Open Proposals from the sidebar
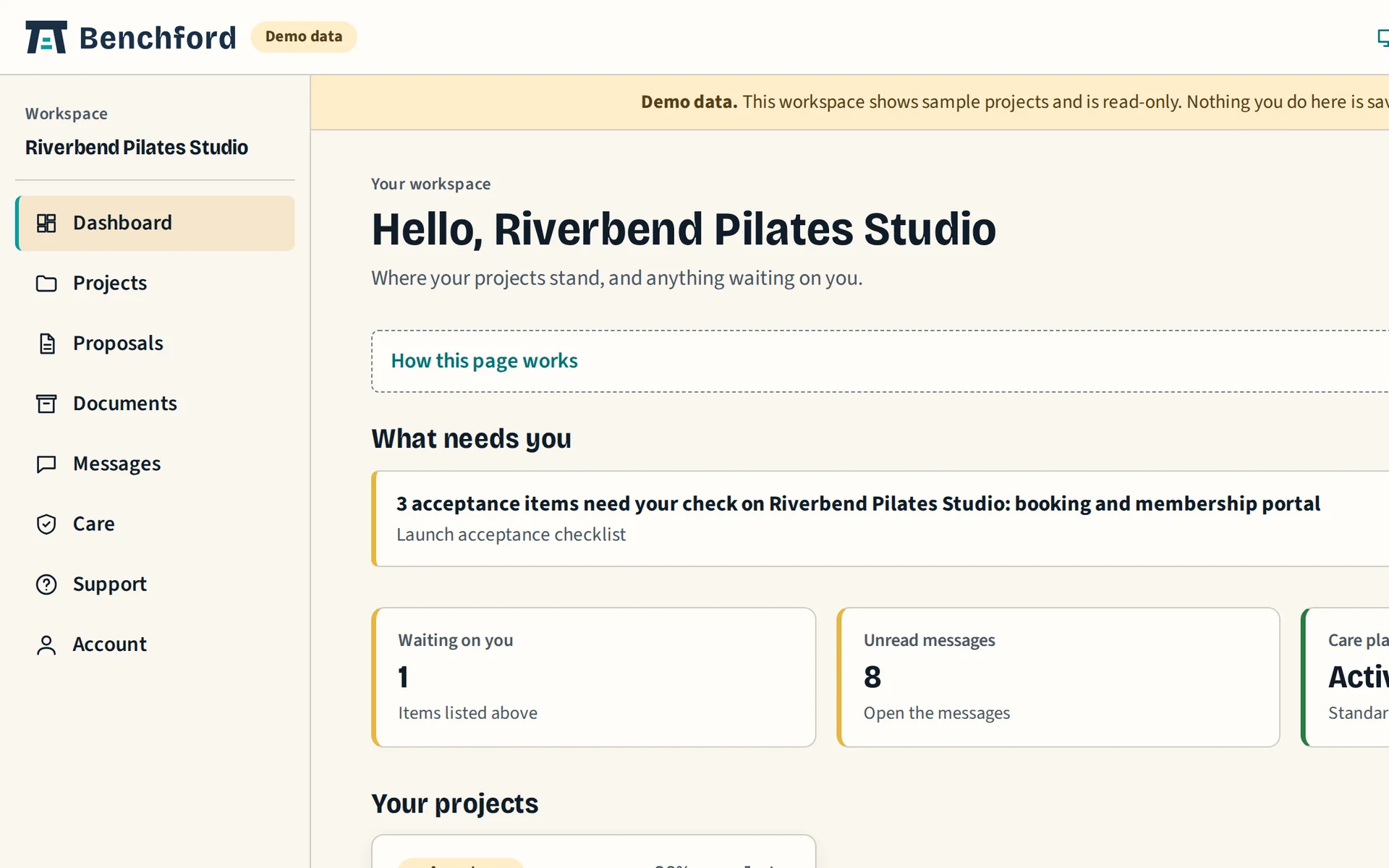This screenshot has height=868, width=1389. point(155,344)
